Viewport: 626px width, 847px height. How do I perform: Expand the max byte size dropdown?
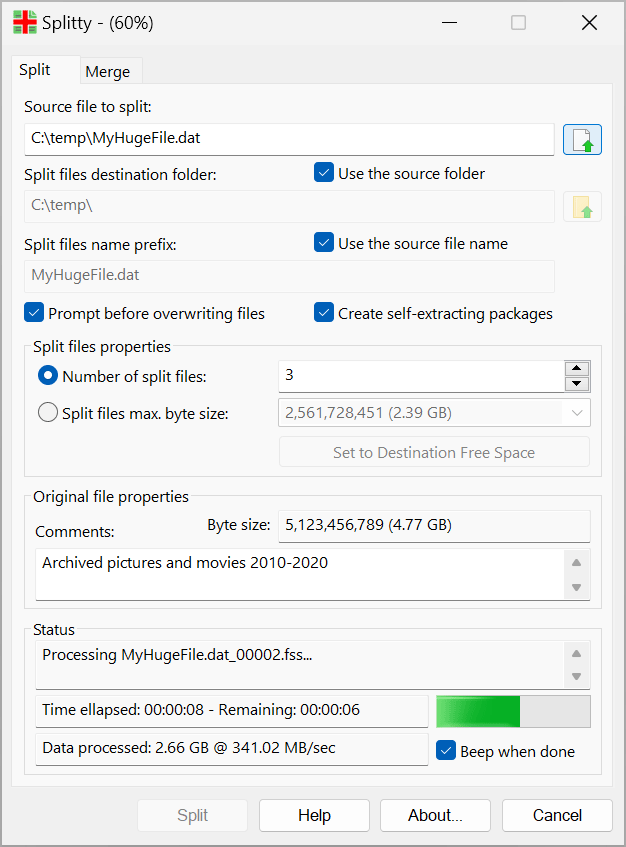coord(576,413)
